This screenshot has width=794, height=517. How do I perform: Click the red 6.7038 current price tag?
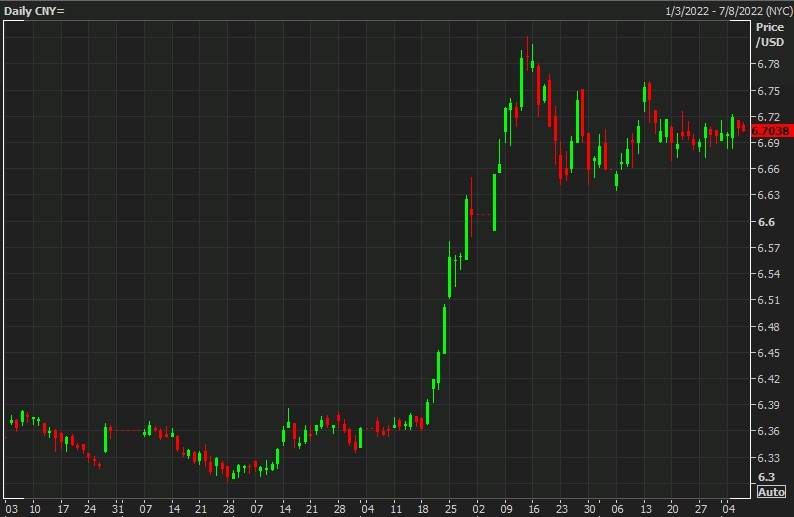770,131
